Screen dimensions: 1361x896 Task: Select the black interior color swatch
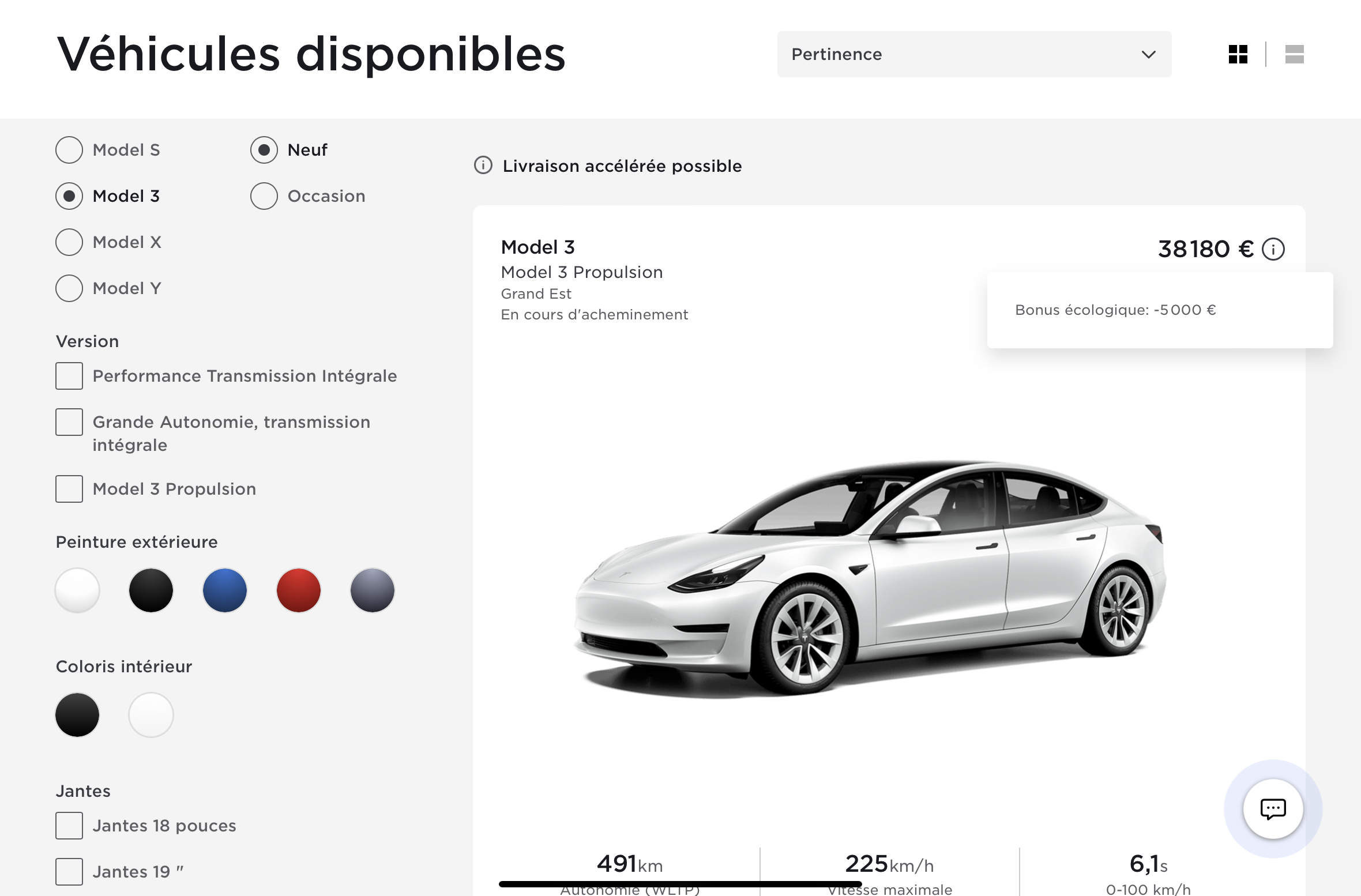[77, 715]
